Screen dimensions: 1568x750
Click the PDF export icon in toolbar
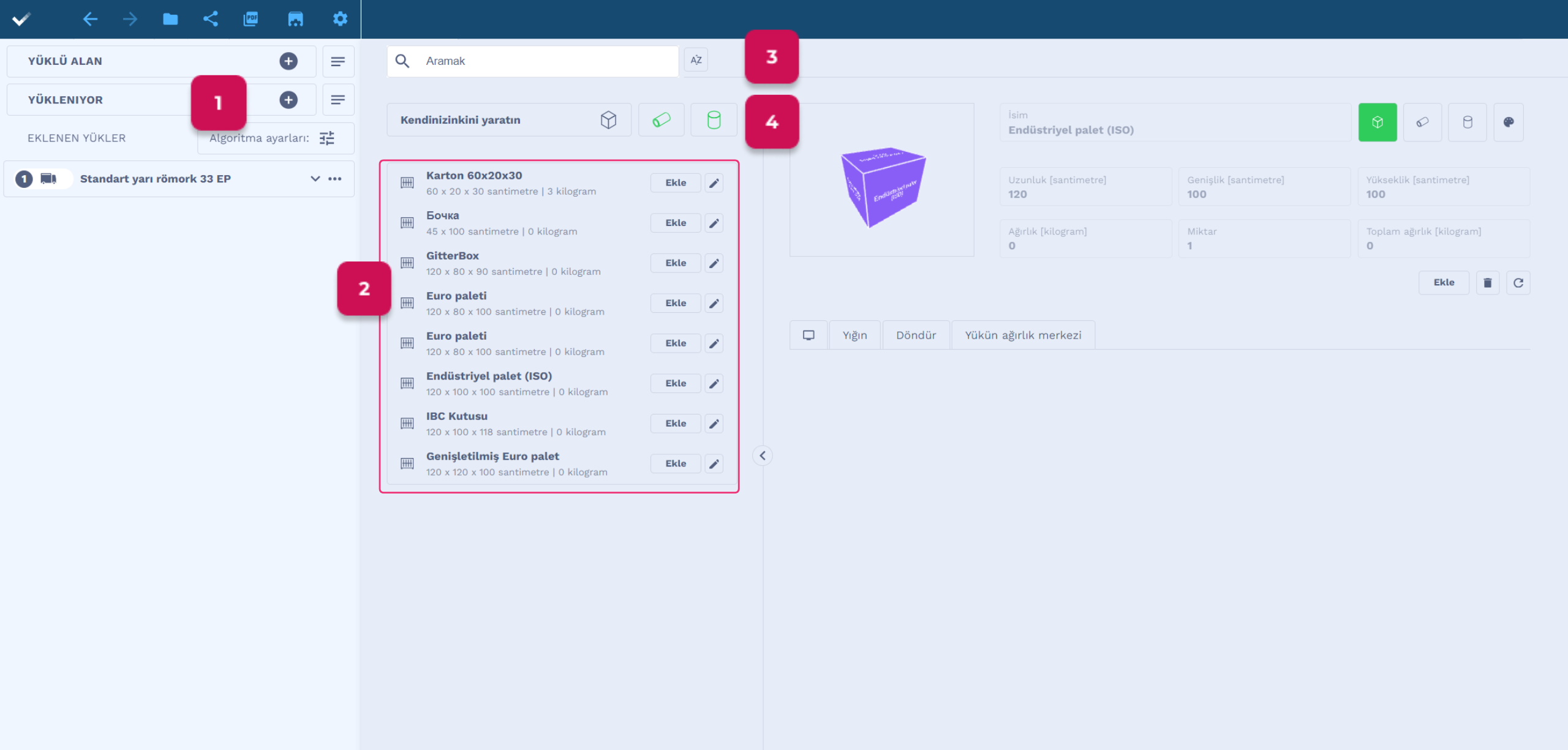pyautogui.click(x=251, y=19)
